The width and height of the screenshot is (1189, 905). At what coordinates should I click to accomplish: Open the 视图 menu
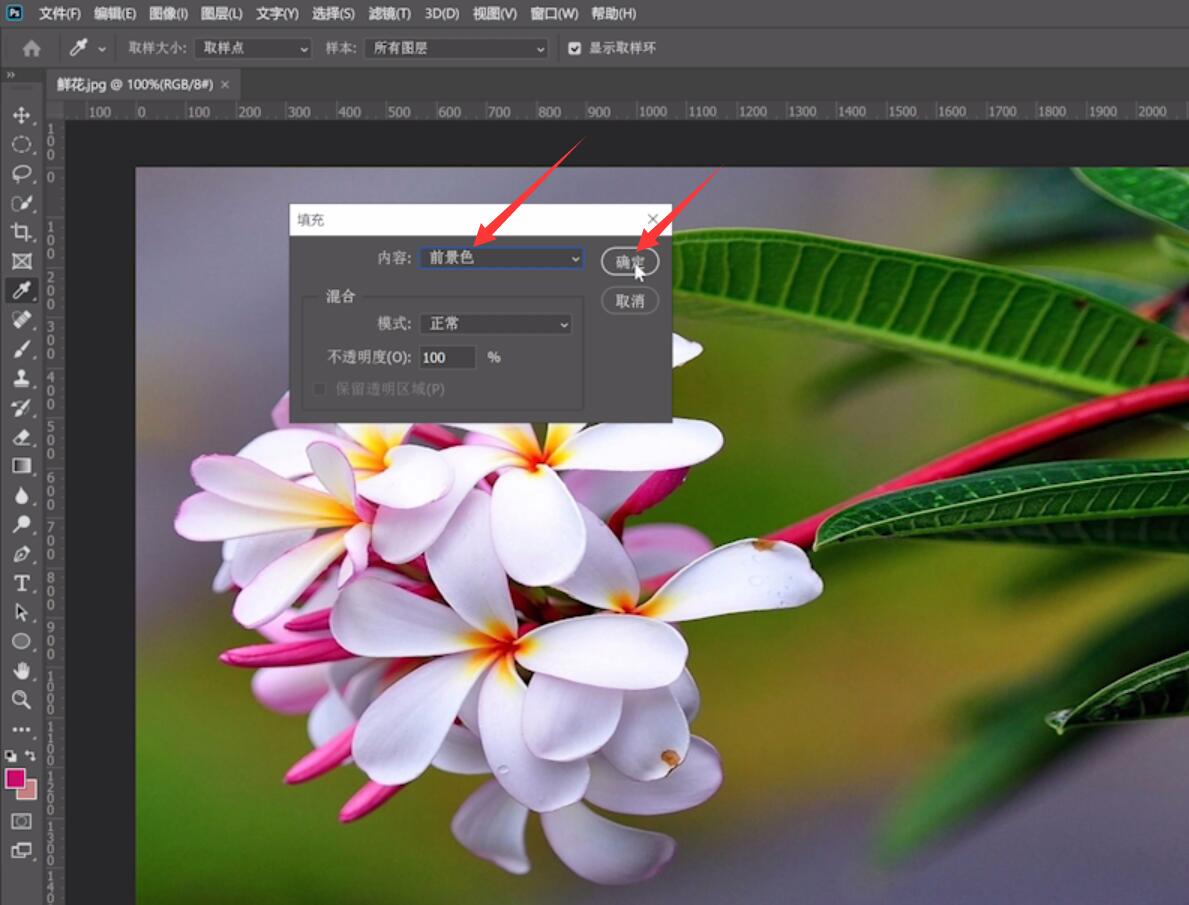click(495, 14)
